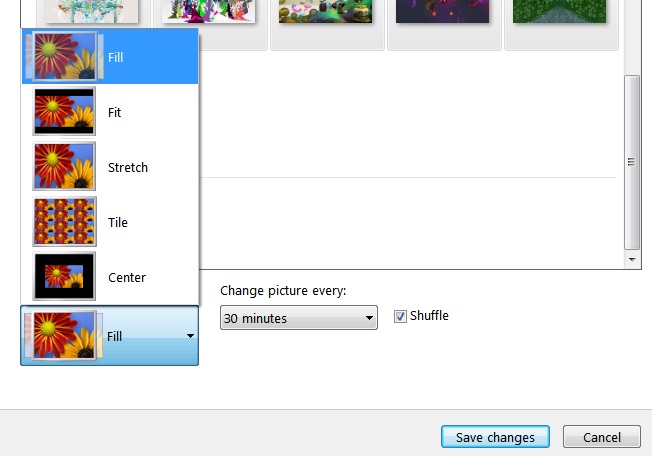Screen dimensions: 652x456
Task: Click the Stretch flower preview icon
Action: (x=64, y=167)
